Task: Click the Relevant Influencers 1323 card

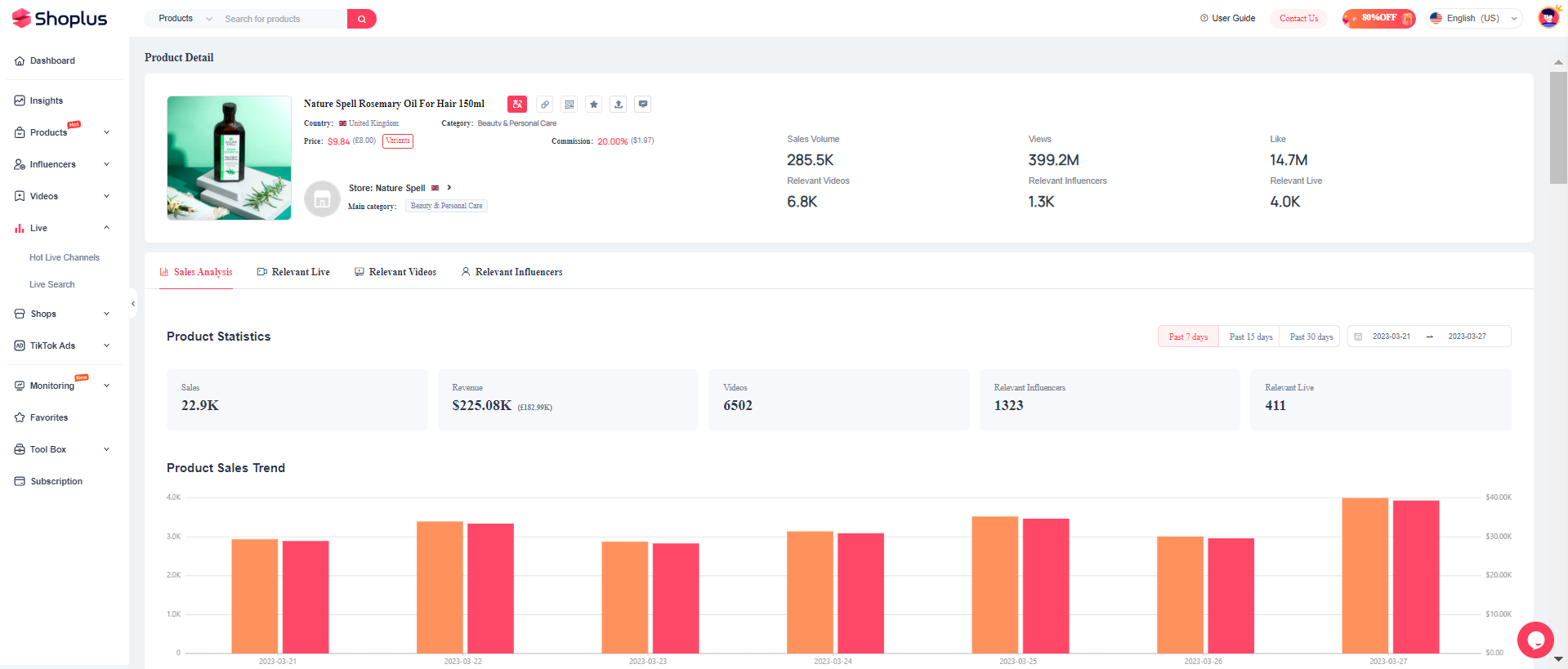Action: (x=1110, y=399)
